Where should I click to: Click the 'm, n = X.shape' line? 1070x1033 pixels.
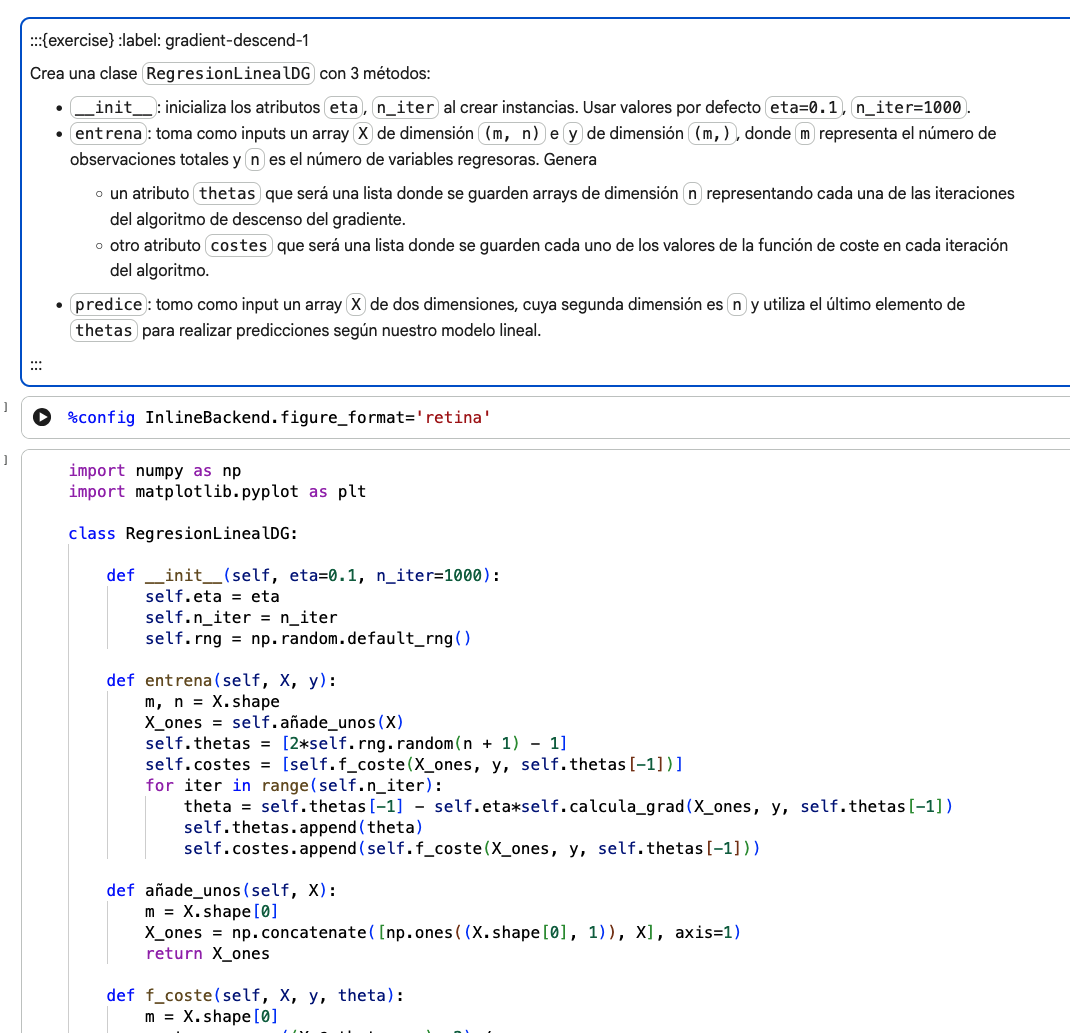212,701
